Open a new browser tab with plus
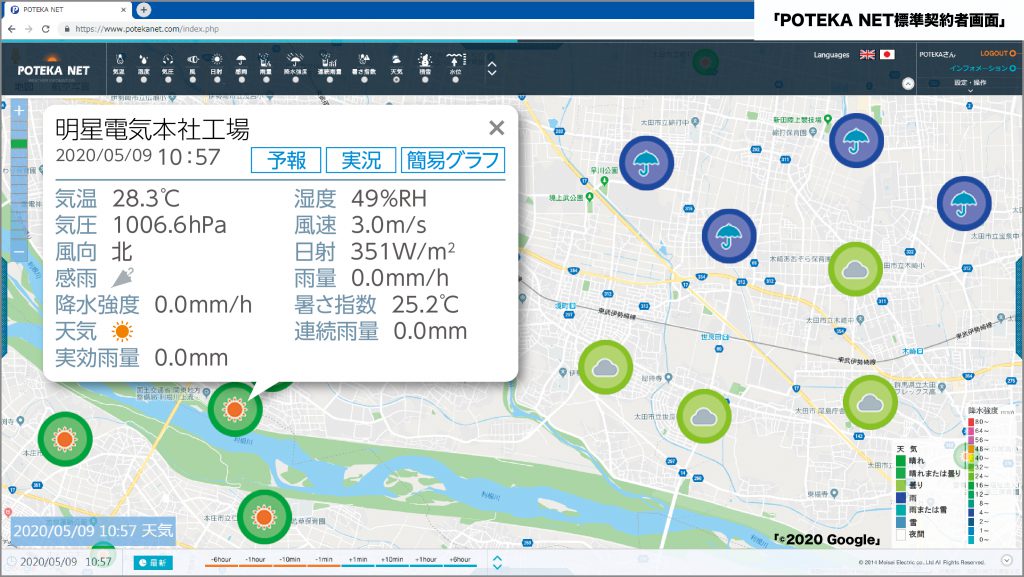The image size is (1024, 577). click(144, 10)
